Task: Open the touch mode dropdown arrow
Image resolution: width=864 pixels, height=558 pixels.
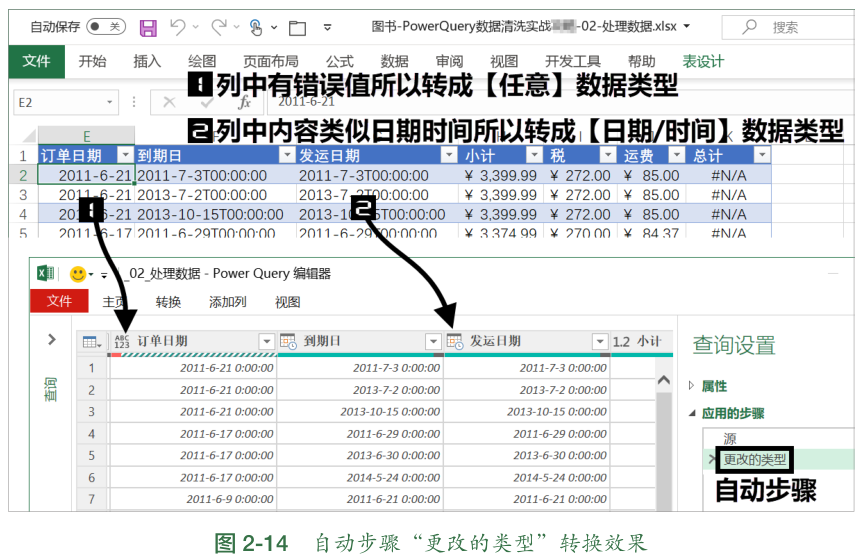Action: (x=274, y=27)
